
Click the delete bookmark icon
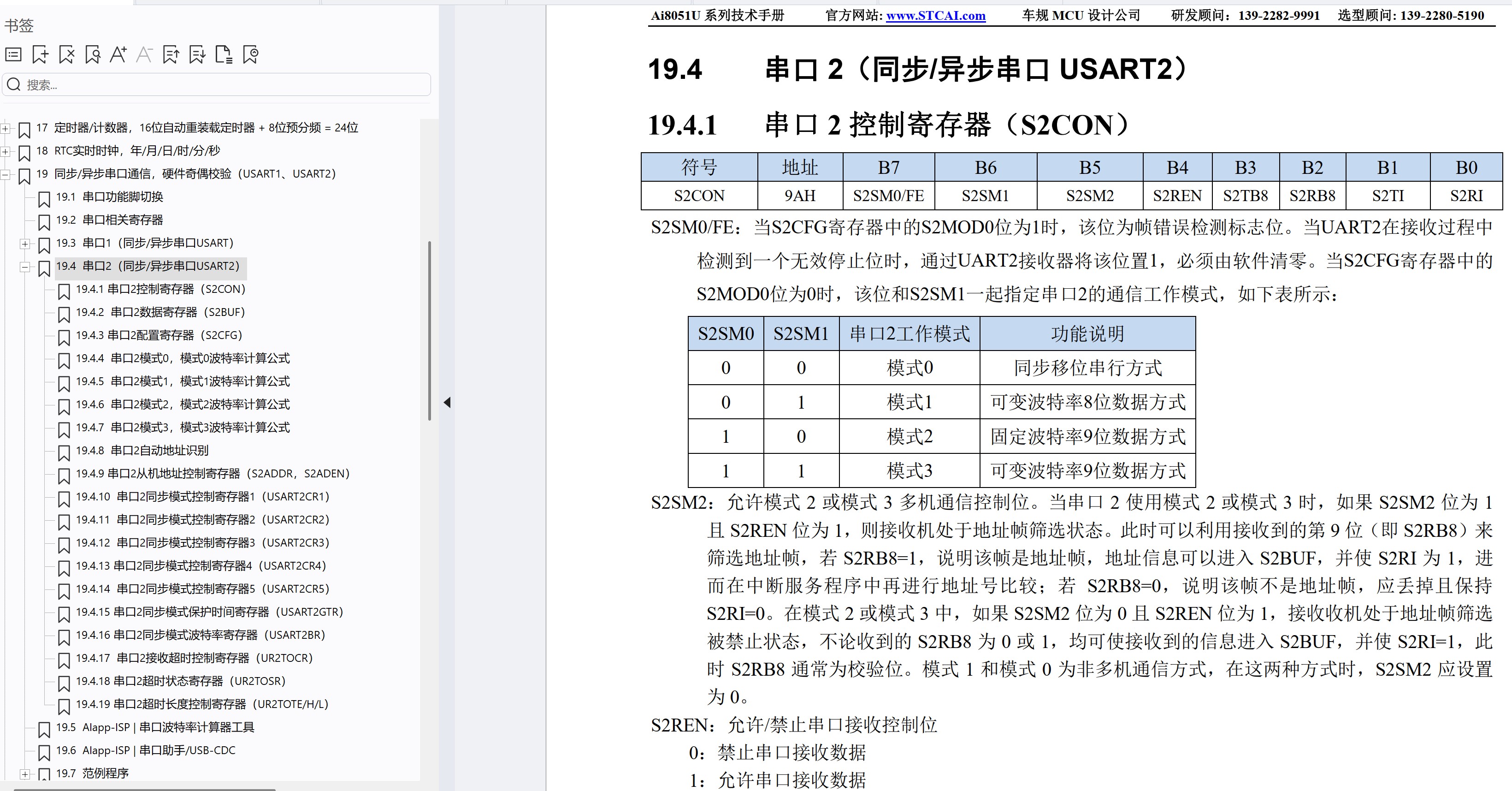[x=67, y=54]
